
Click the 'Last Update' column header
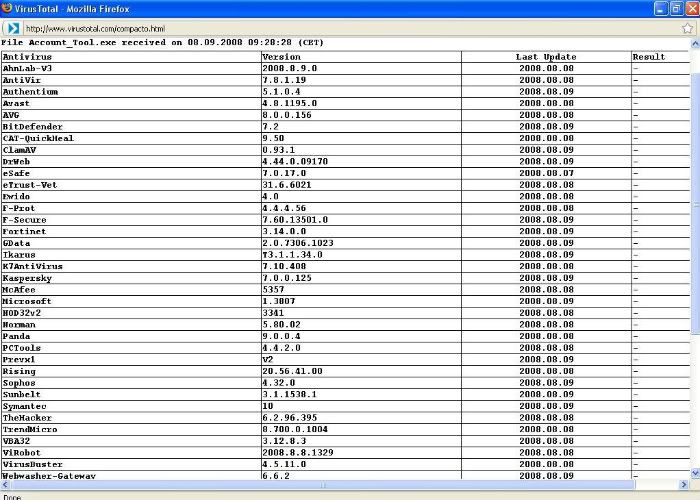[546, 57]
